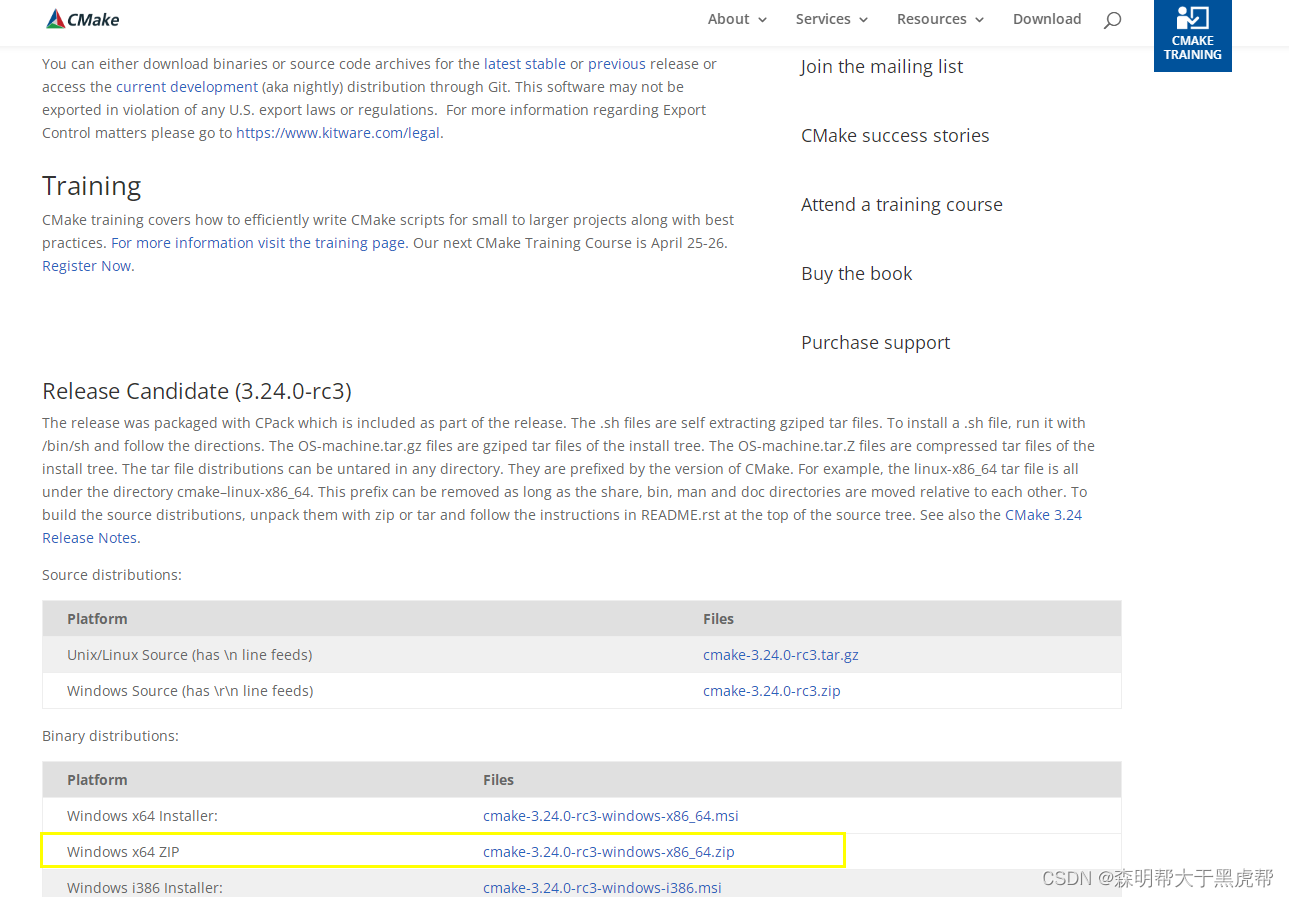Open 'For more information visit the training page'

pos(258,243)
